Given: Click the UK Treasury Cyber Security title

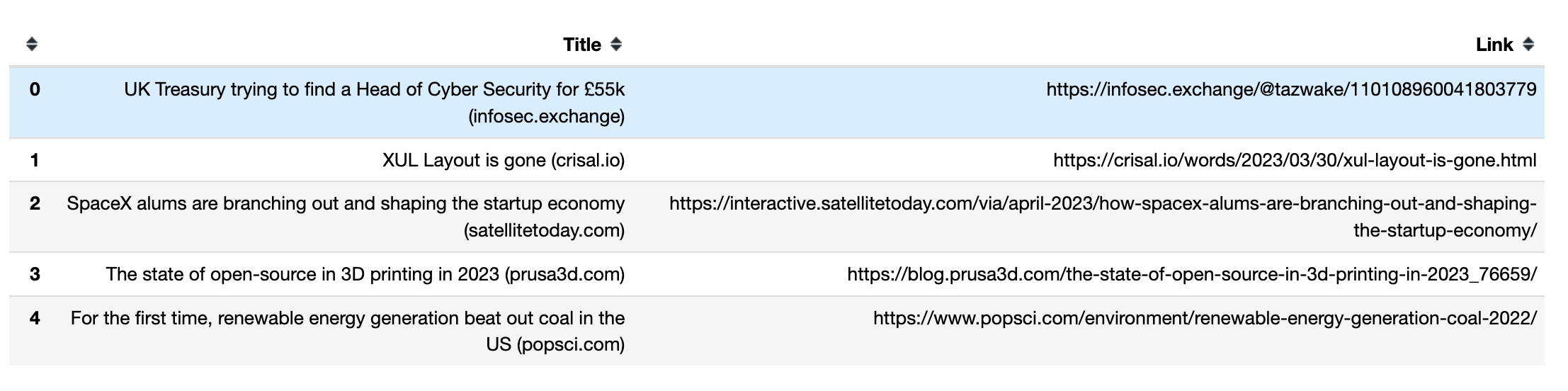Looking at the screenshot, I should pos(374,90).
